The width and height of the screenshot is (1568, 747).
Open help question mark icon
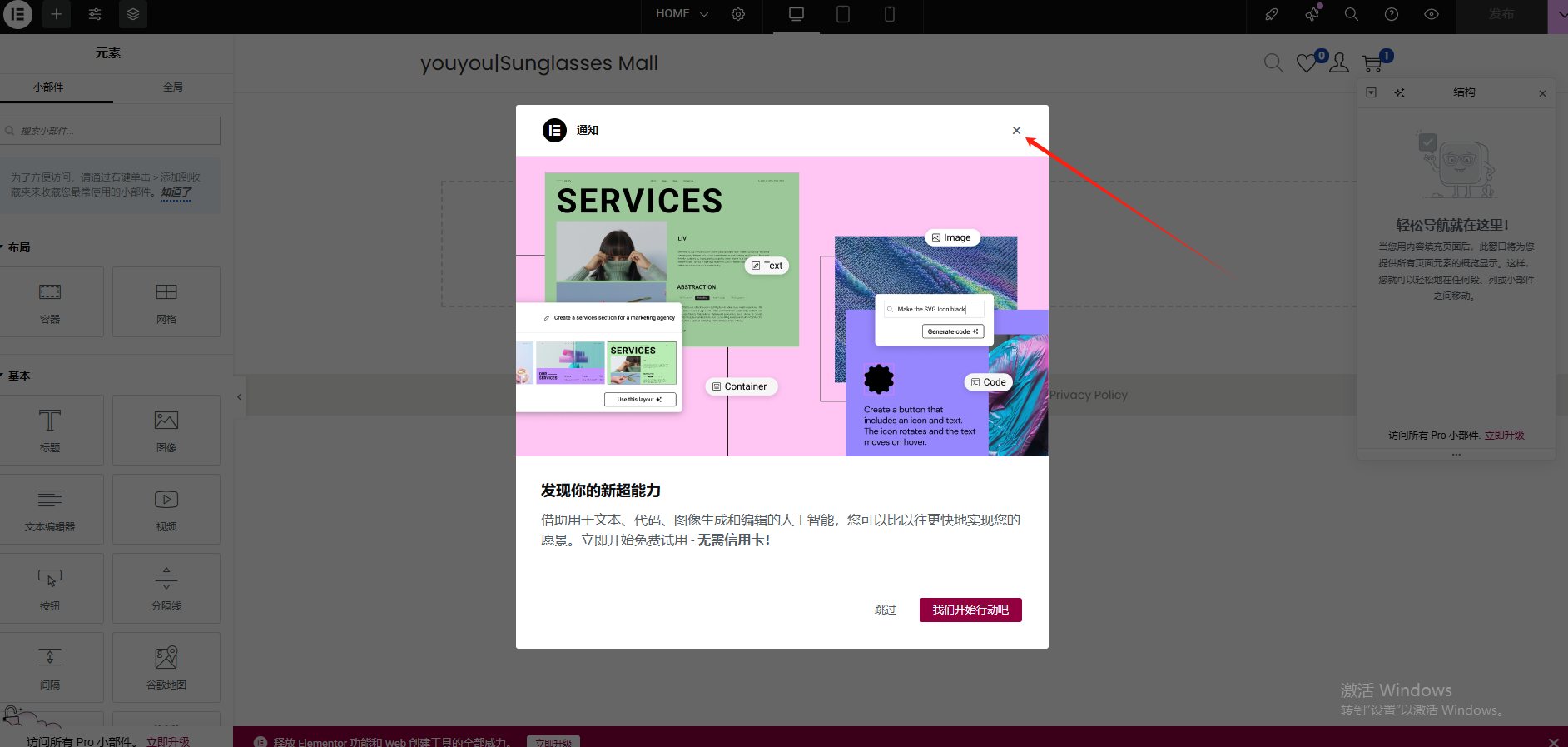click(x=1392, y=14)
